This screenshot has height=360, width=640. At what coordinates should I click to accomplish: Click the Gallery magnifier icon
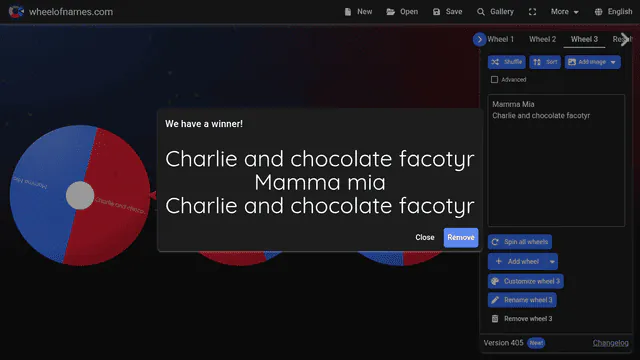[x=481, y=12]
